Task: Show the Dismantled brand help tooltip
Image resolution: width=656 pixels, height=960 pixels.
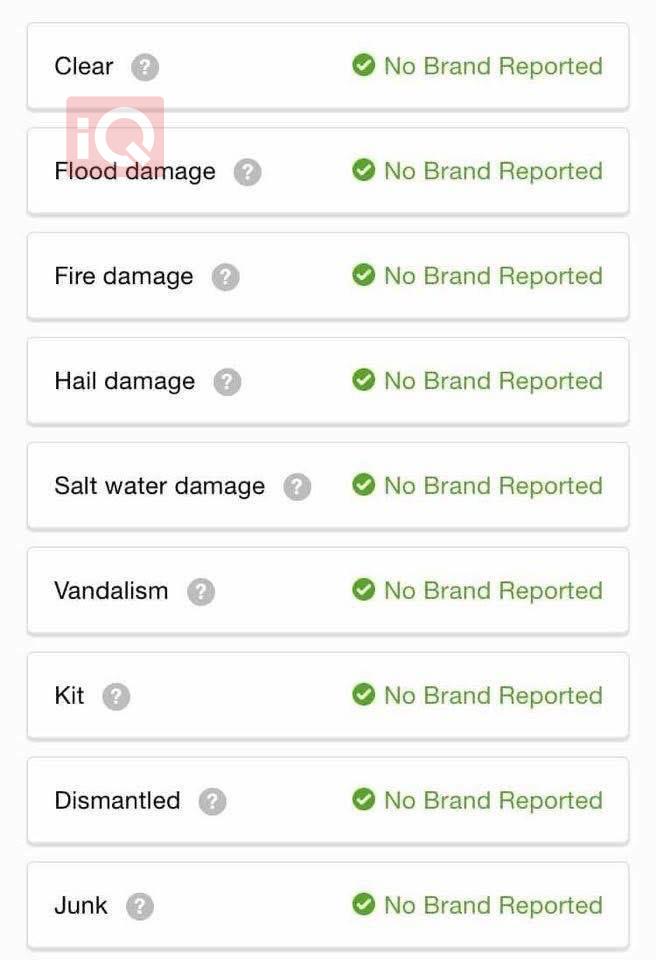Action: coord(212,802)
